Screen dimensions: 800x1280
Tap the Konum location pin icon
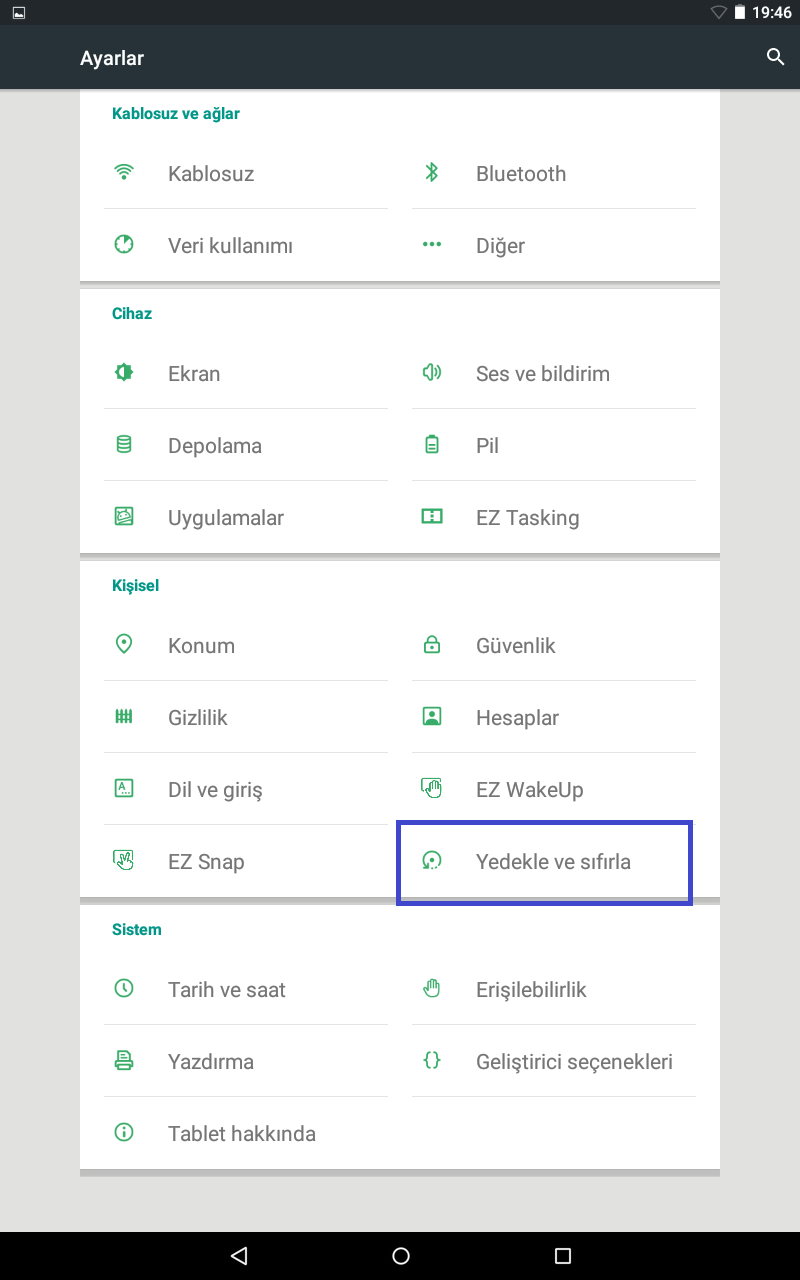(124, 645)
